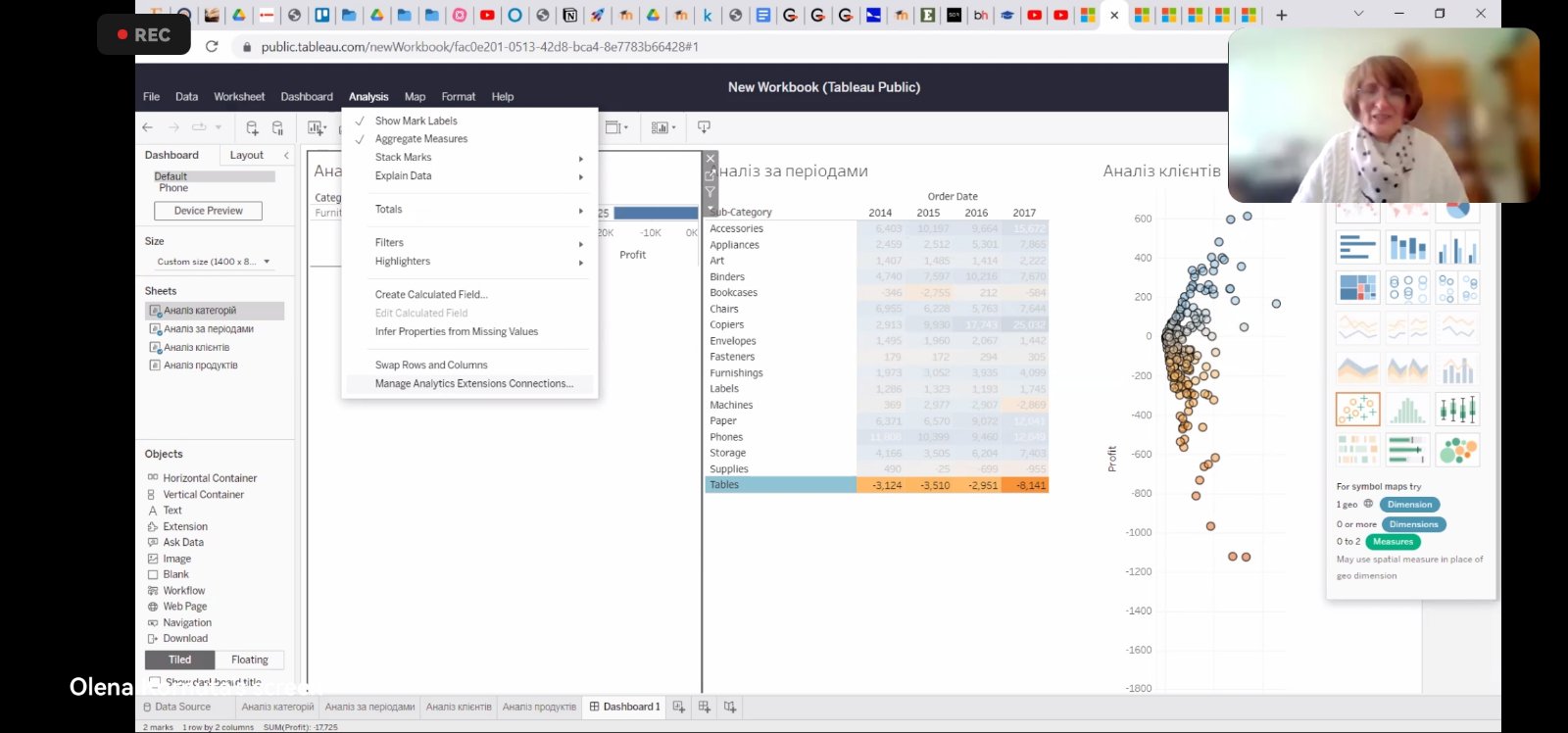Switch to the Layout tab
Screen dimensions: 1568x733
tap(246, 155)
